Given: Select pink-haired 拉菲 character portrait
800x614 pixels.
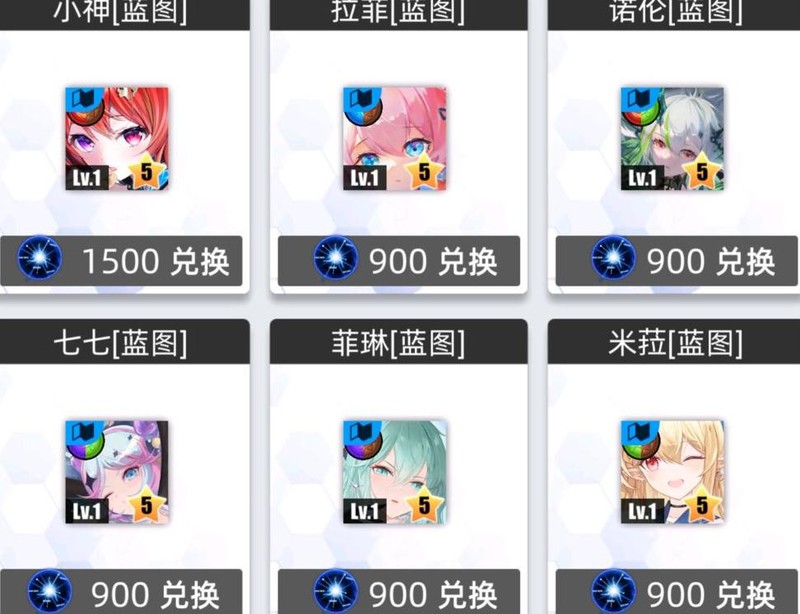Looking at the screenshot, I should pyautogui.click(x=394, y=139).
